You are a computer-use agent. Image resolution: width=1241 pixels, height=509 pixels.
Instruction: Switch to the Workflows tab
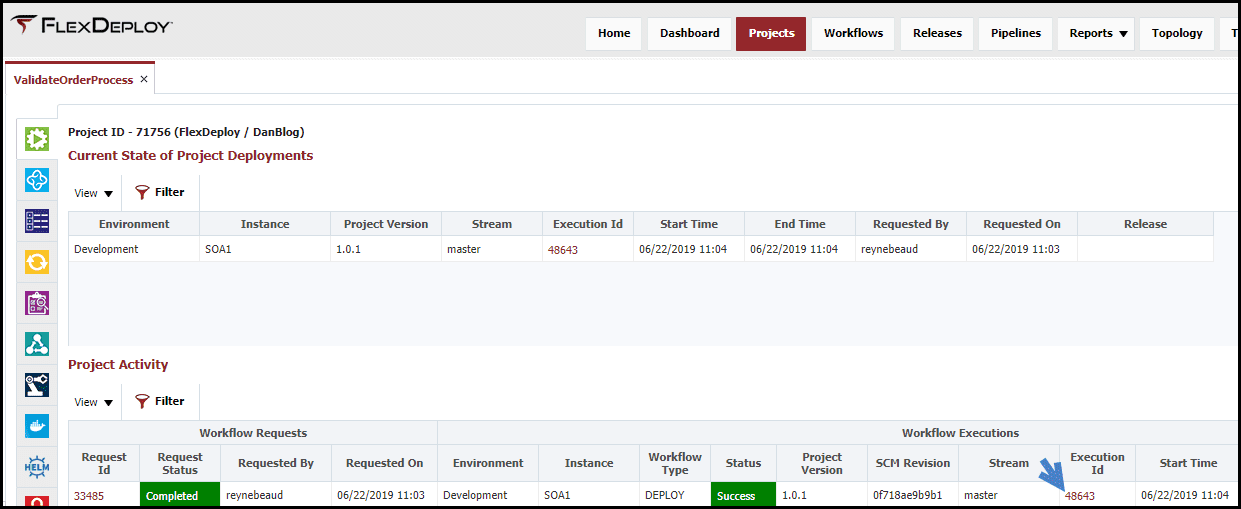pos(853,33)
